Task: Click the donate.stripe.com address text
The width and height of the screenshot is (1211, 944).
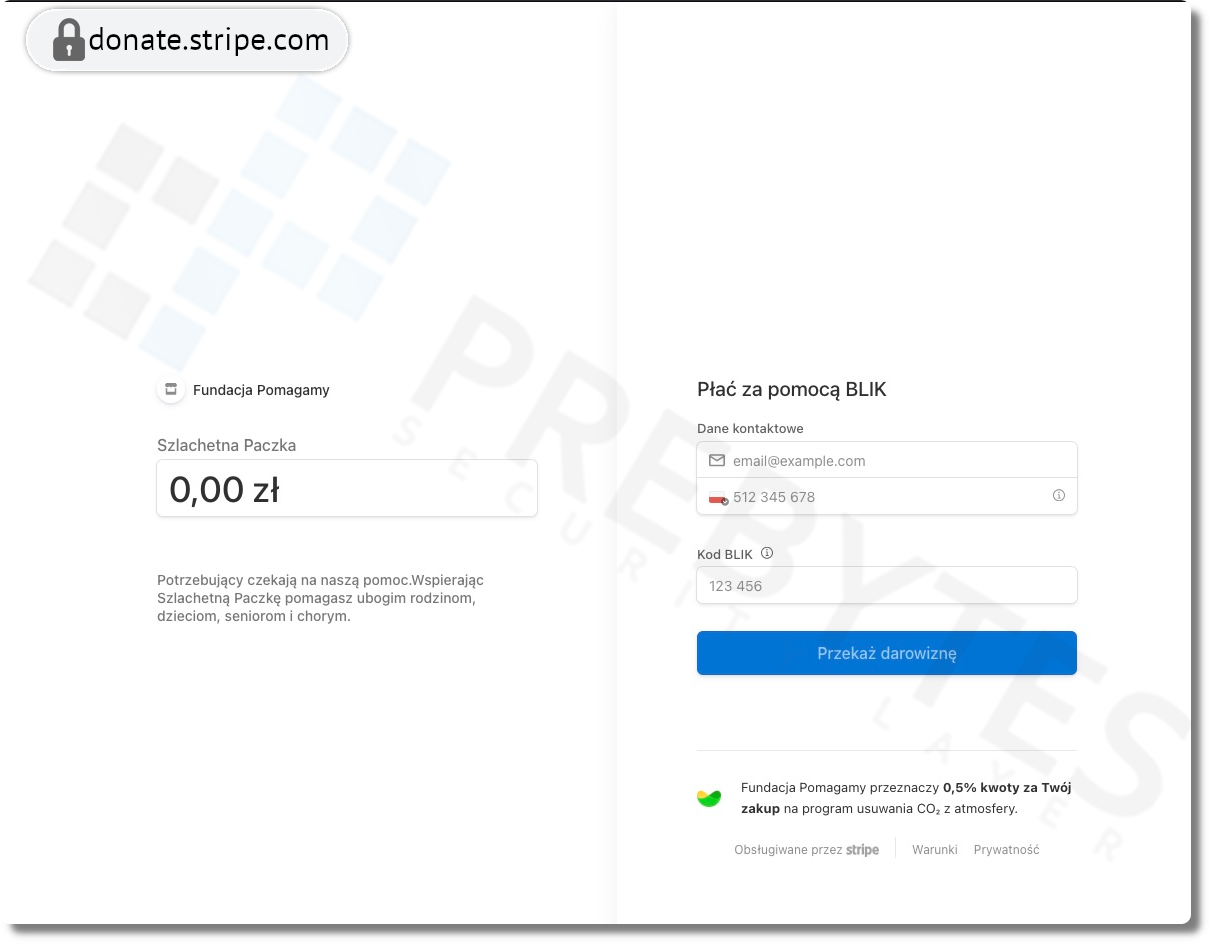Action: [x=209, y=40]
